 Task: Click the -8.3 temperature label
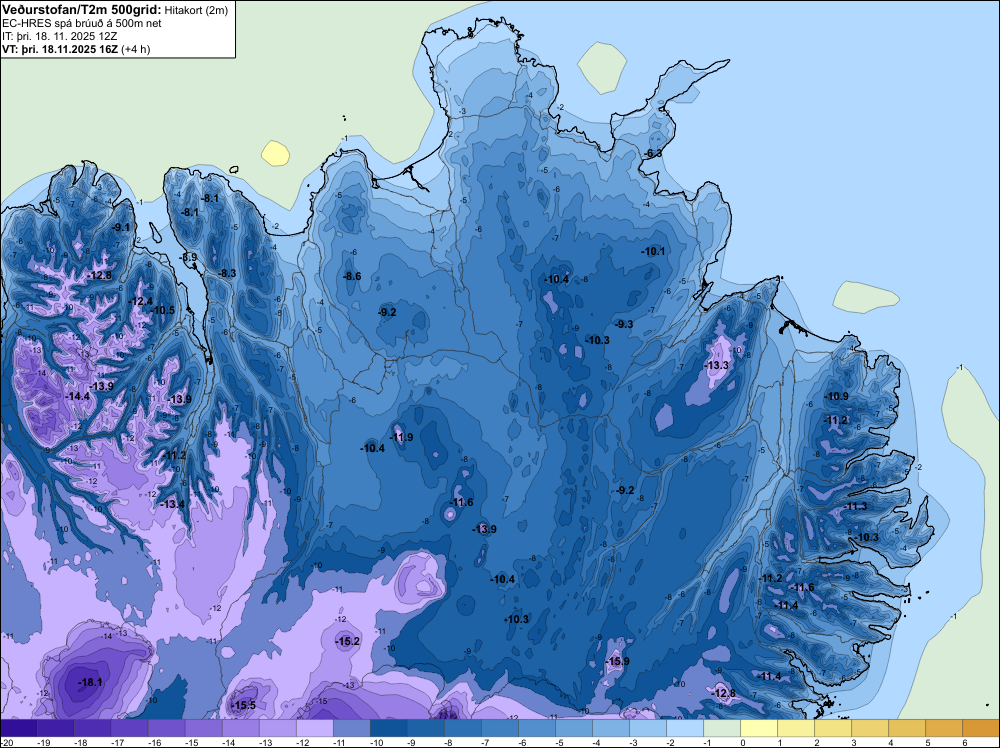click(x=228, y=273)
